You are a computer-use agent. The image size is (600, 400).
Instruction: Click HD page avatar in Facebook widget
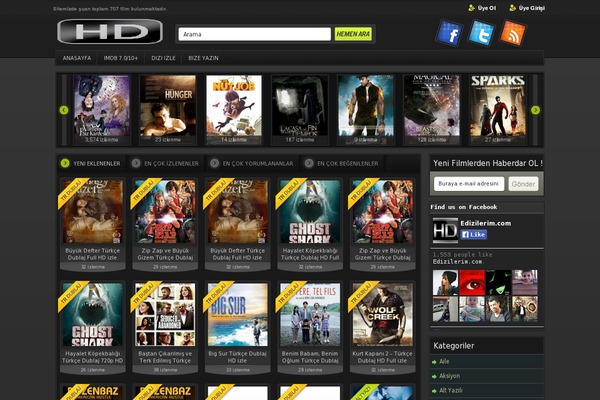click(x=445, y=230)
